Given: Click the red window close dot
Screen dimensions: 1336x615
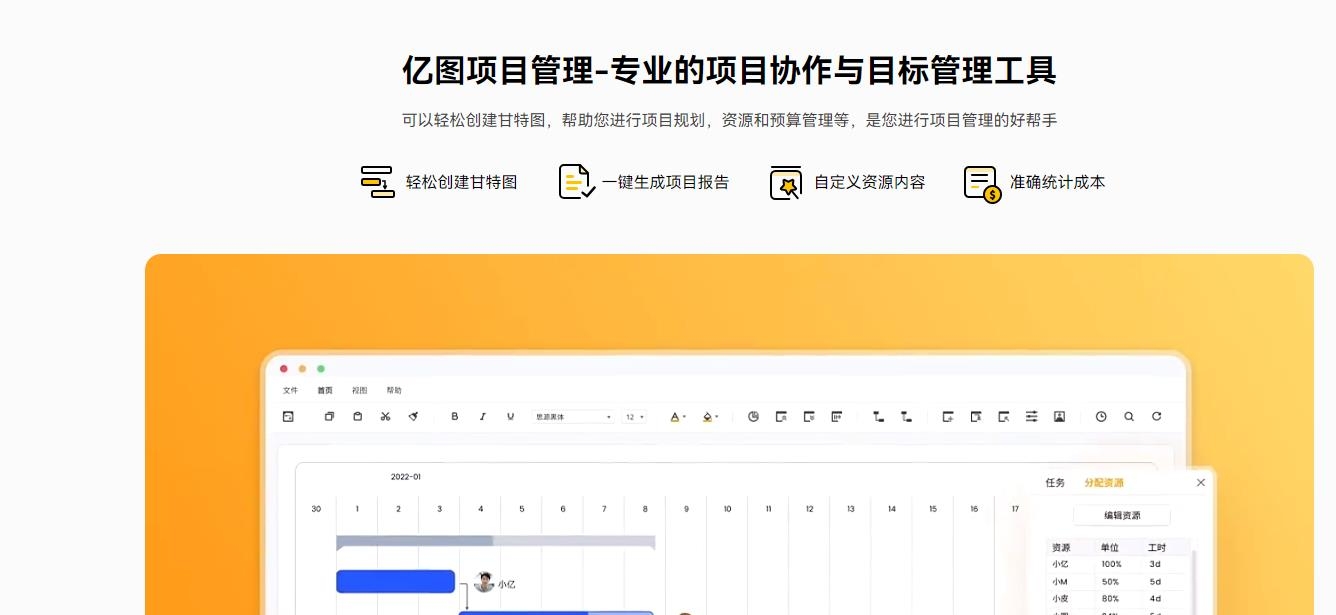Looking at the screenshot, I should (x=284, y=369).
